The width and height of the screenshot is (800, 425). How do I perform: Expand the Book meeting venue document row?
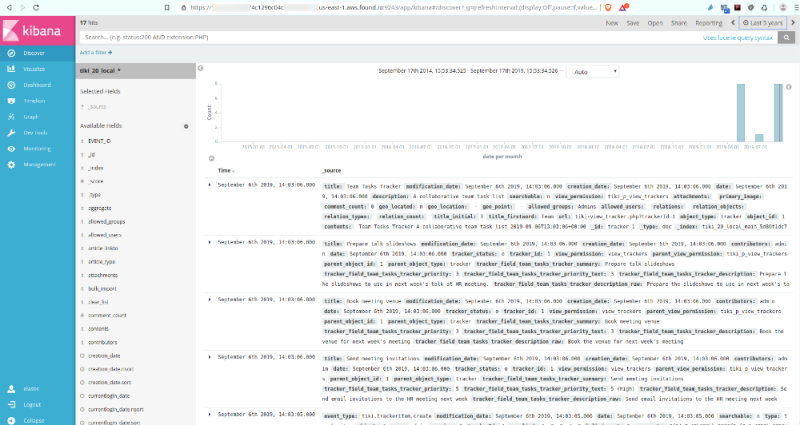point(209,299)
